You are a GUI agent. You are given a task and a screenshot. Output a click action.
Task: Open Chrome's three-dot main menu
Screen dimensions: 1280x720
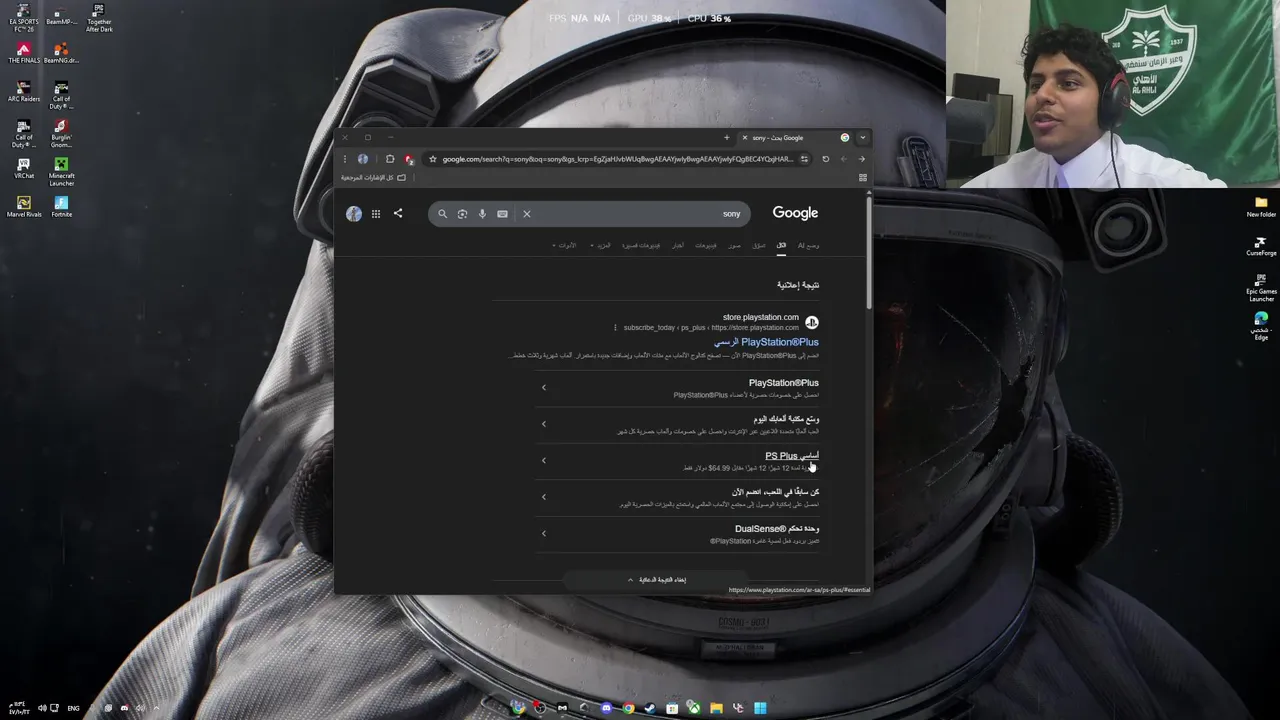click(x=345, y=159)
